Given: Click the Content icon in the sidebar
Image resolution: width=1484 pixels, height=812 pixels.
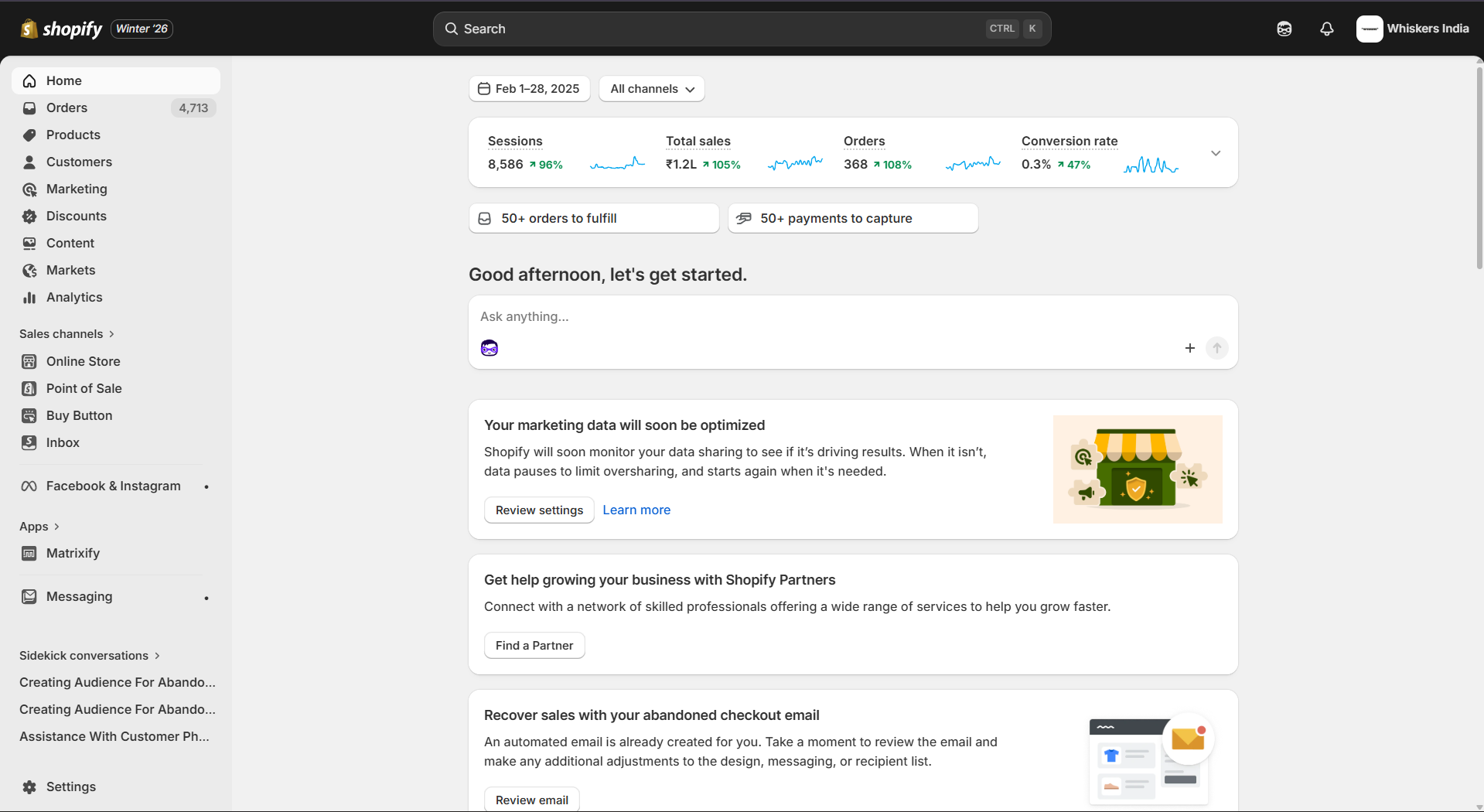Looking at the screenshot, I should point(29,244).
